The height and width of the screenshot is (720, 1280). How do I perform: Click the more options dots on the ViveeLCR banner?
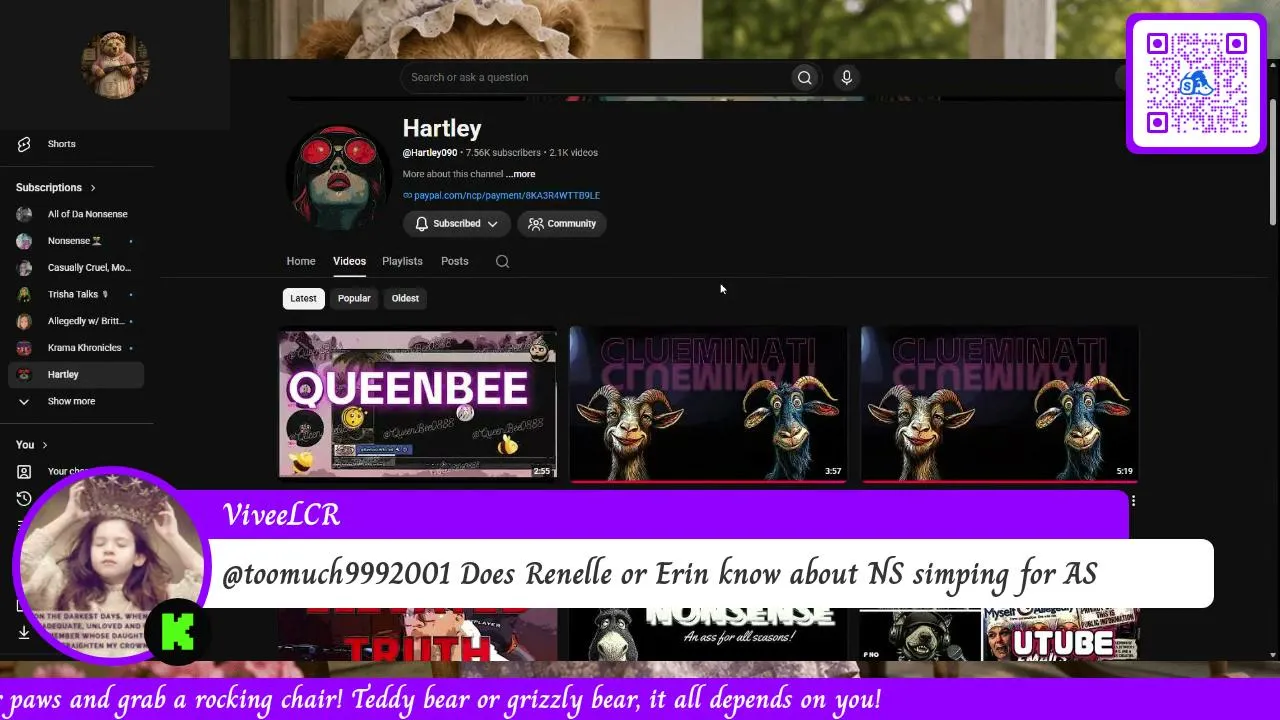click(1133, 501)
